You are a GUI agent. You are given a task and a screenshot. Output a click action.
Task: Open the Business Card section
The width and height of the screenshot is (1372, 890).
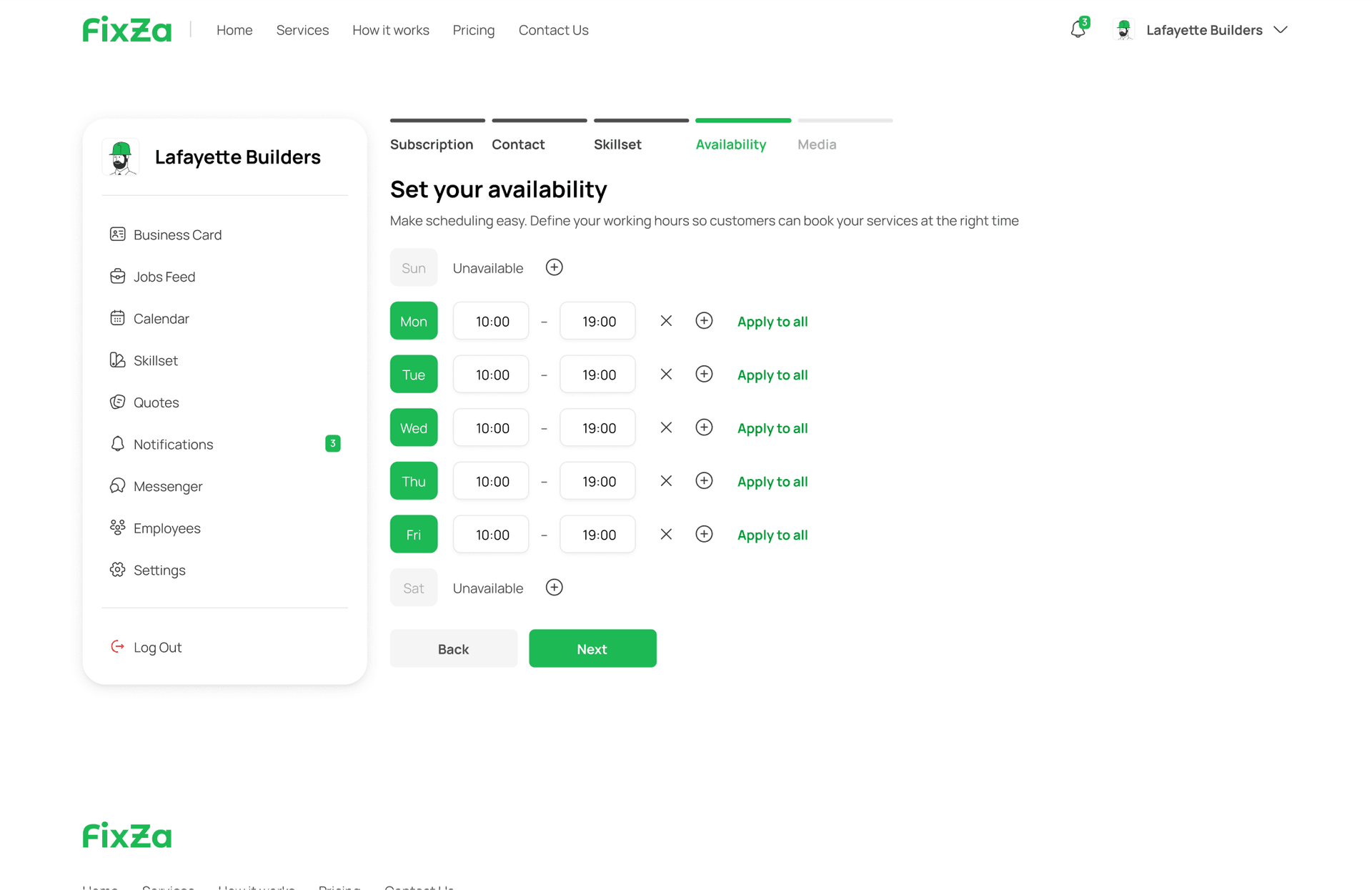pos(177,234)
